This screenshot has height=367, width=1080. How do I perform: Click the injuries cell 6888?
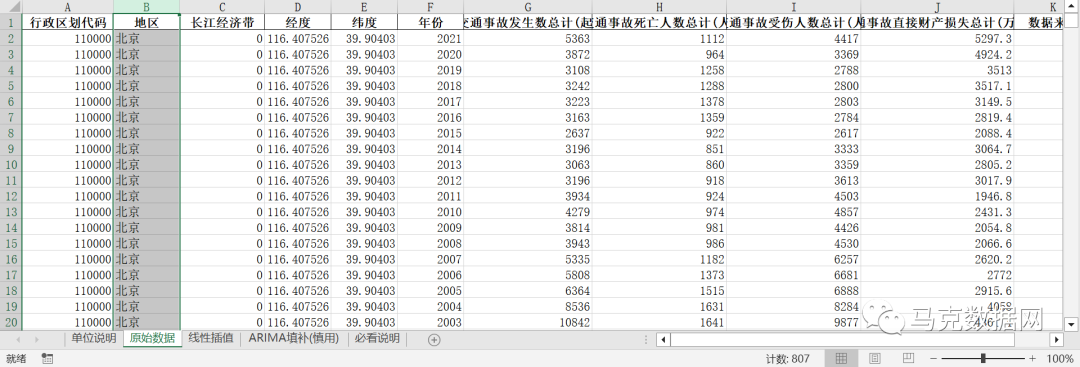pos(793,291)
